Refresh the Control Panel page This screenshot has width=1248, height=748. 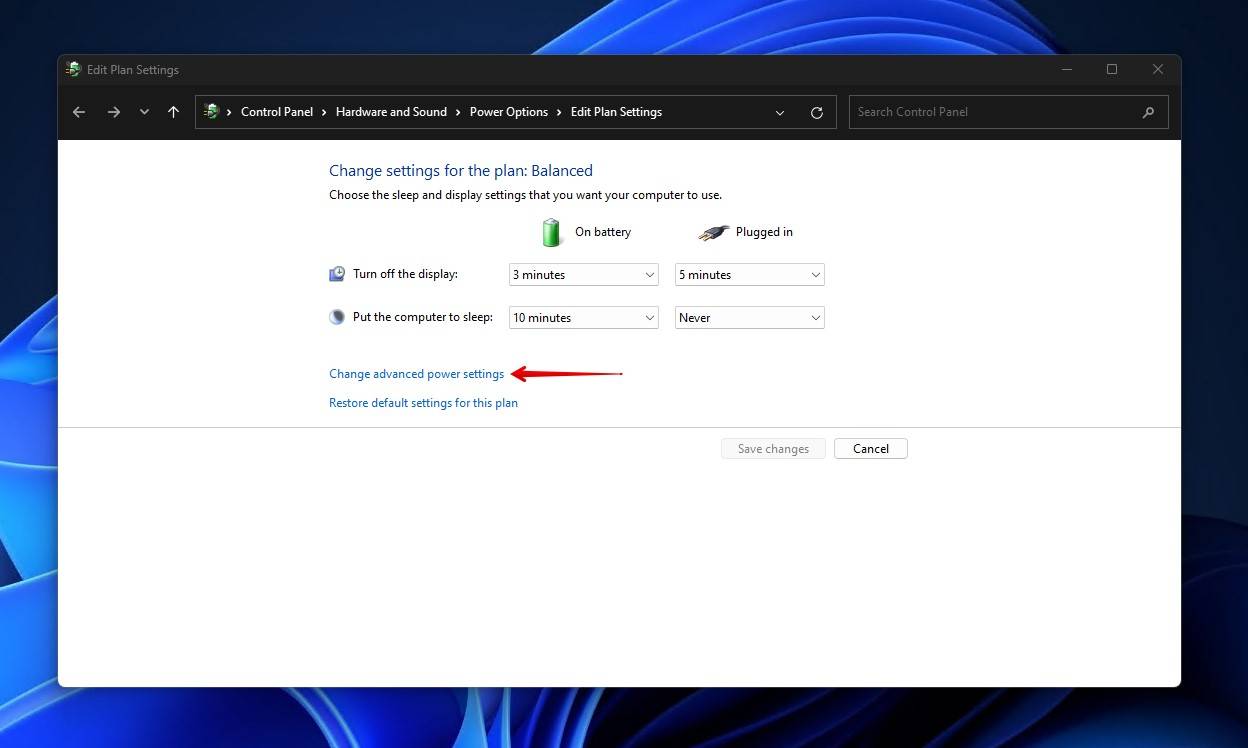(817, 112)
